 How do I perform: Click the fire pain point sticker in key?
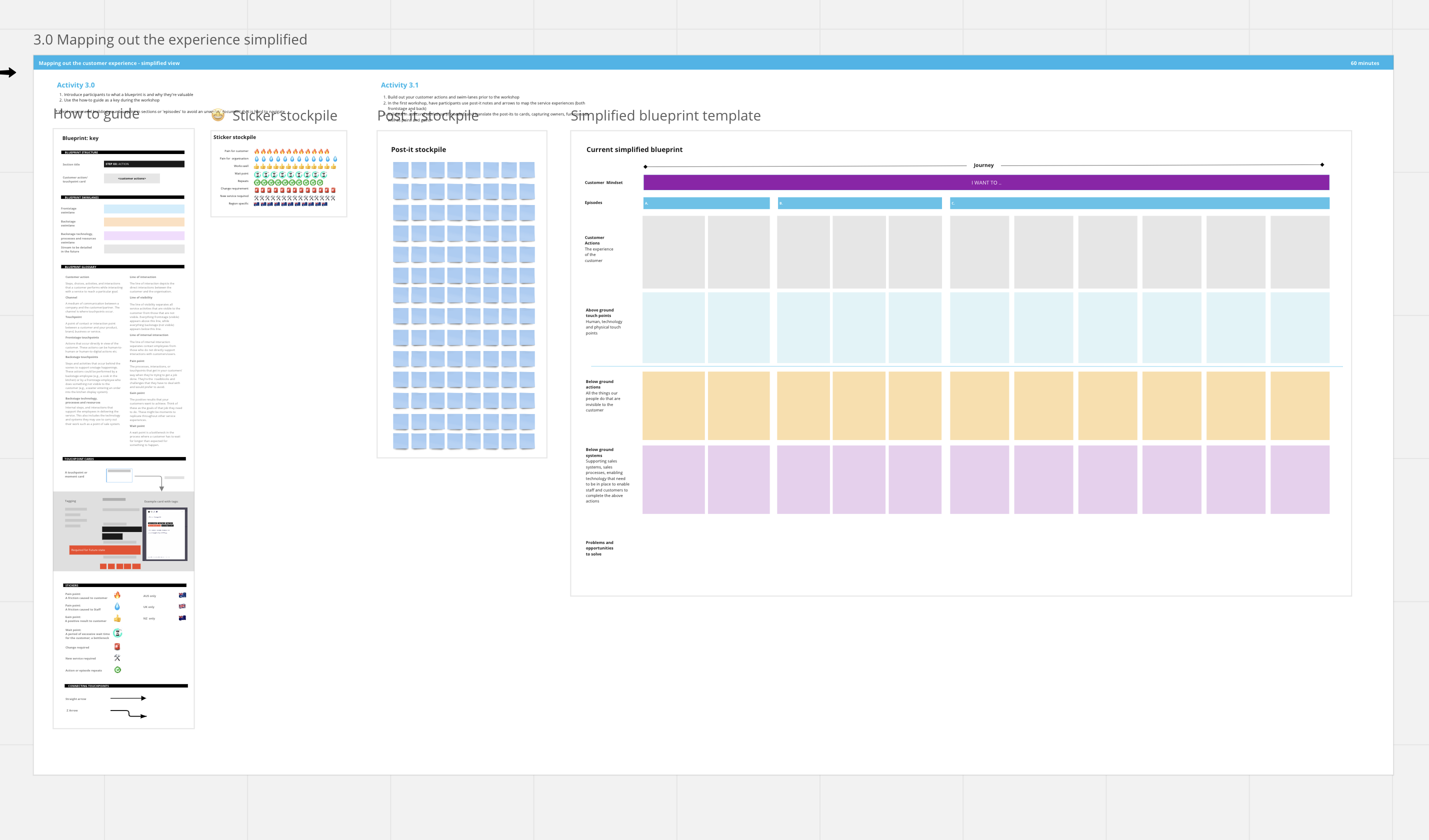coord(117,595)
